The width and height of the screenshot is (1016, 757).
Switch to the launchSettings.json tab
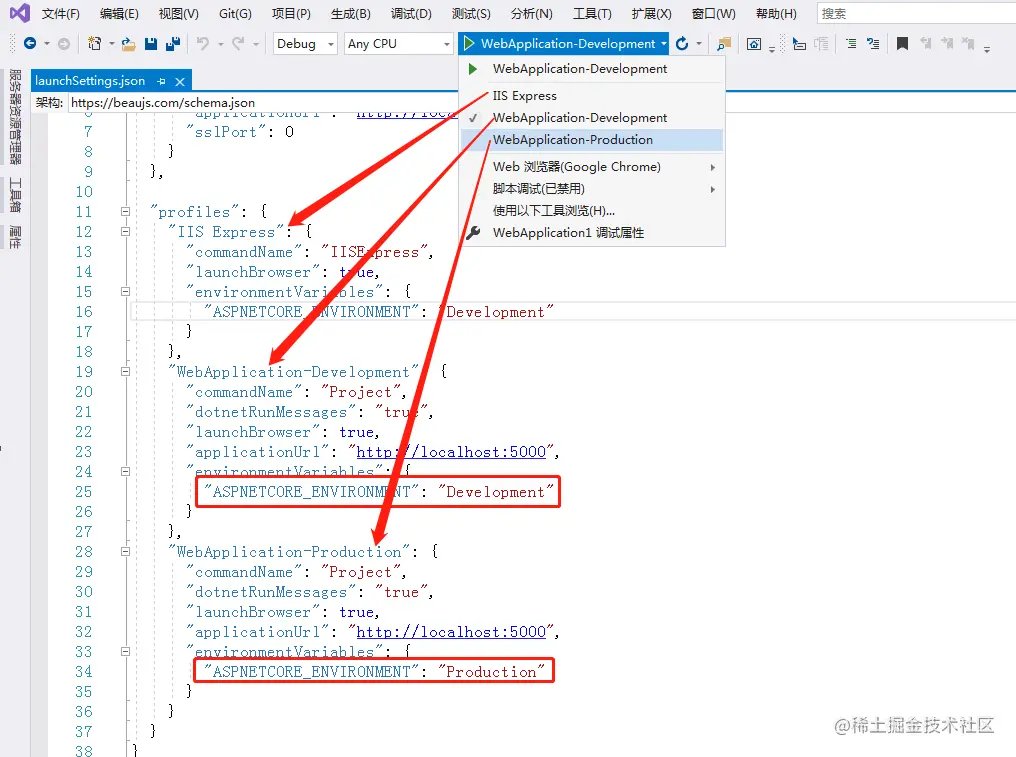[x=89, y=80]
